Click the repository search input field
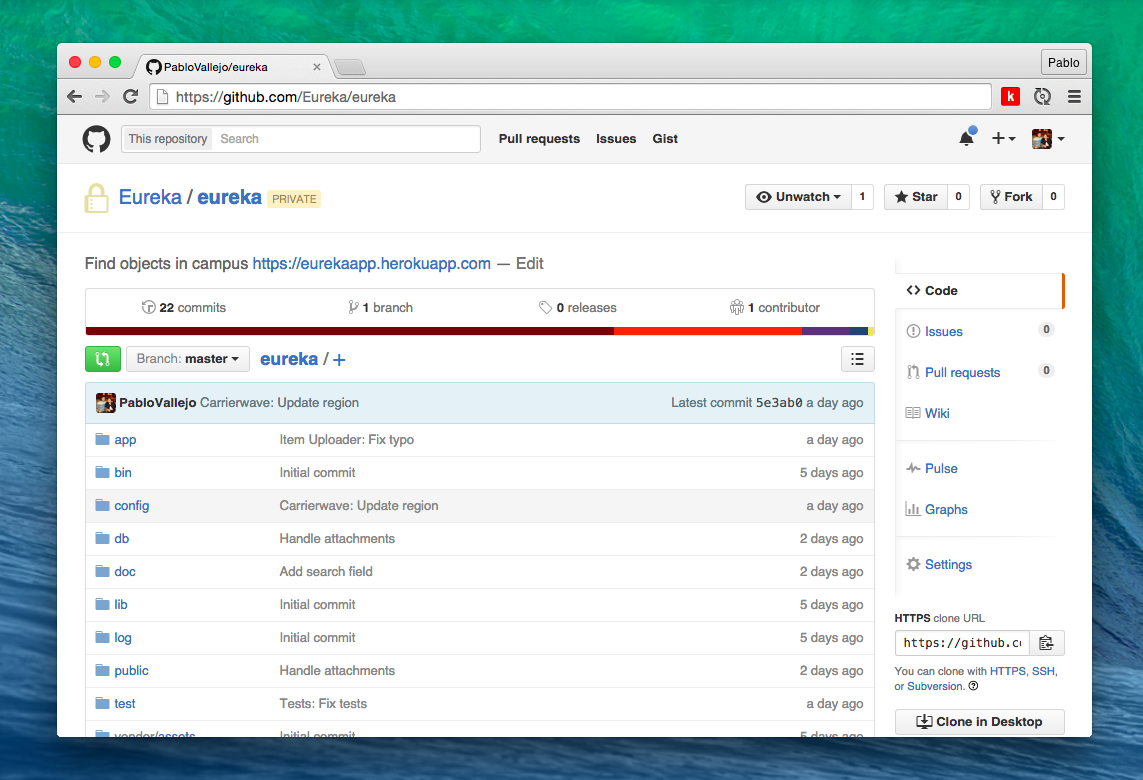Image resolution: width=1143 pixels, height=780 pixels. tap(346, 139)
